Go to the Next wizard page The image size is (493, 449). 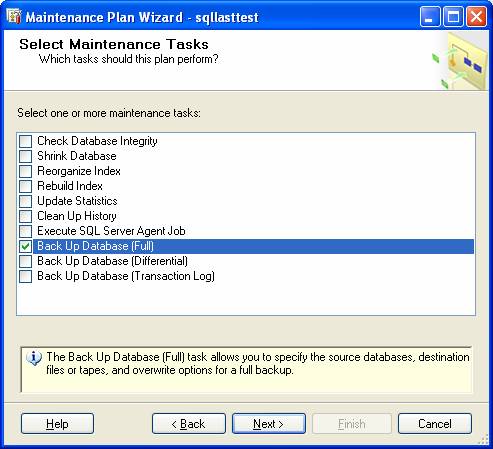point(269,424)
